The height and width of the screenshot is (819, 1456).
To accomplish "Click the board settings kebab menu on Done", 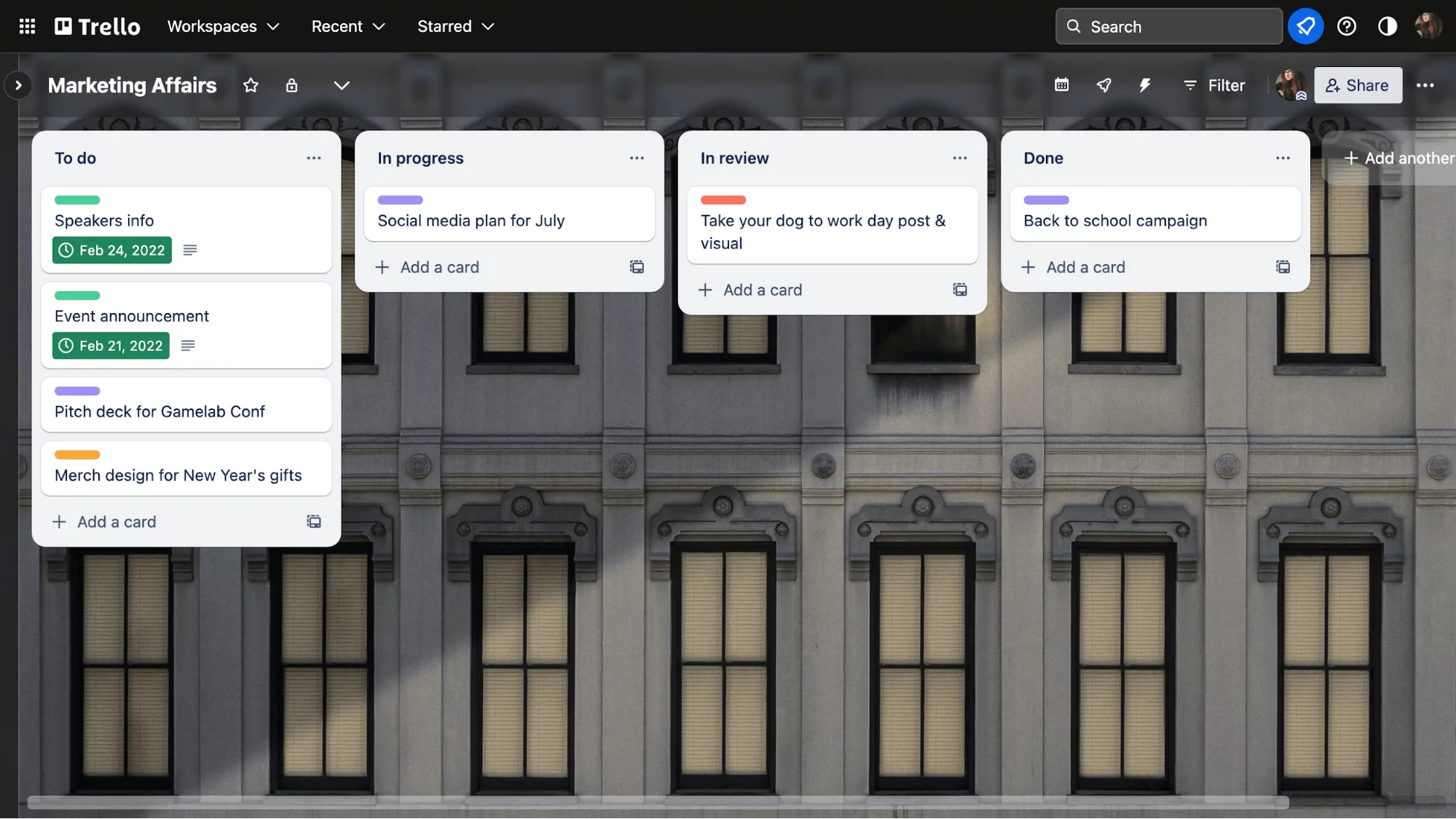I will coord(1283,158).
